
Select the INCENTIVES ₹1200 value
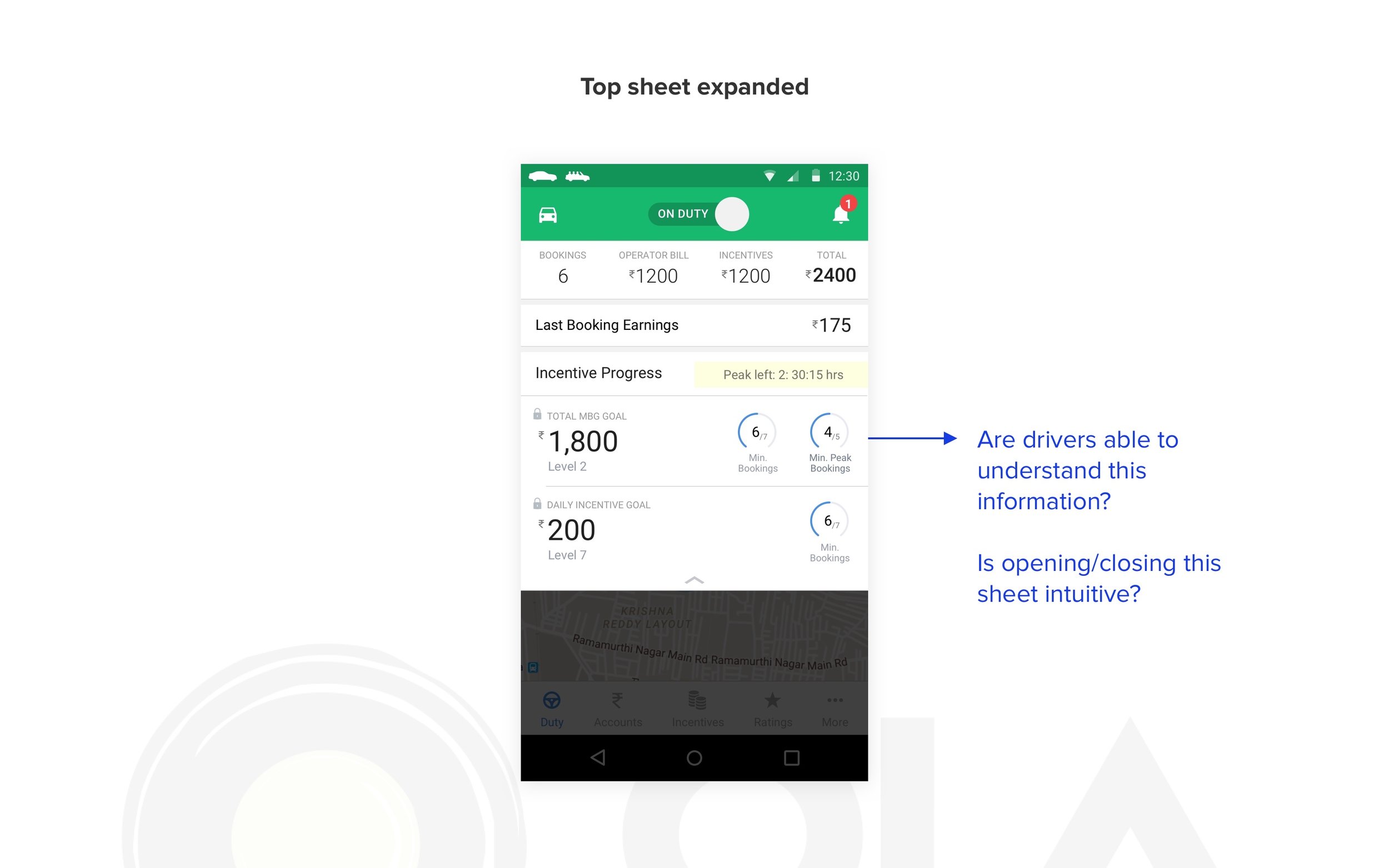coord(746,276)
